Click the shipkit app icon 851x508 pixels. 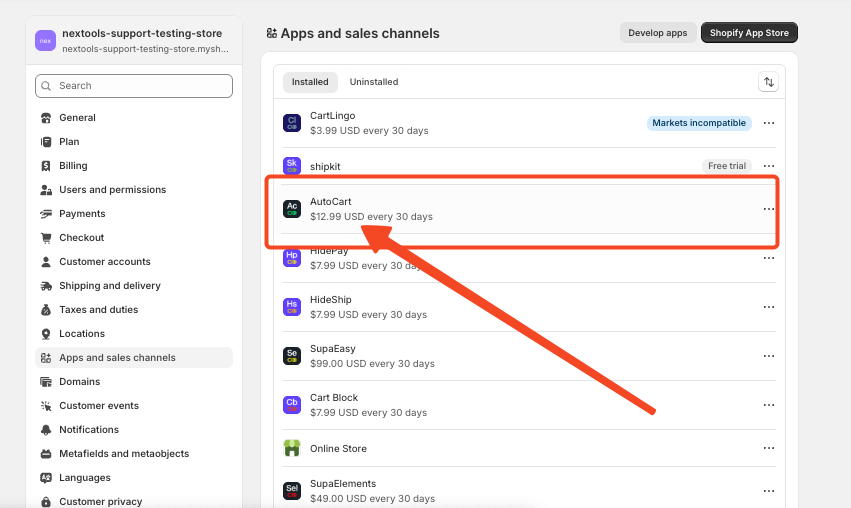pyautogui.click(x=292, y=165)
